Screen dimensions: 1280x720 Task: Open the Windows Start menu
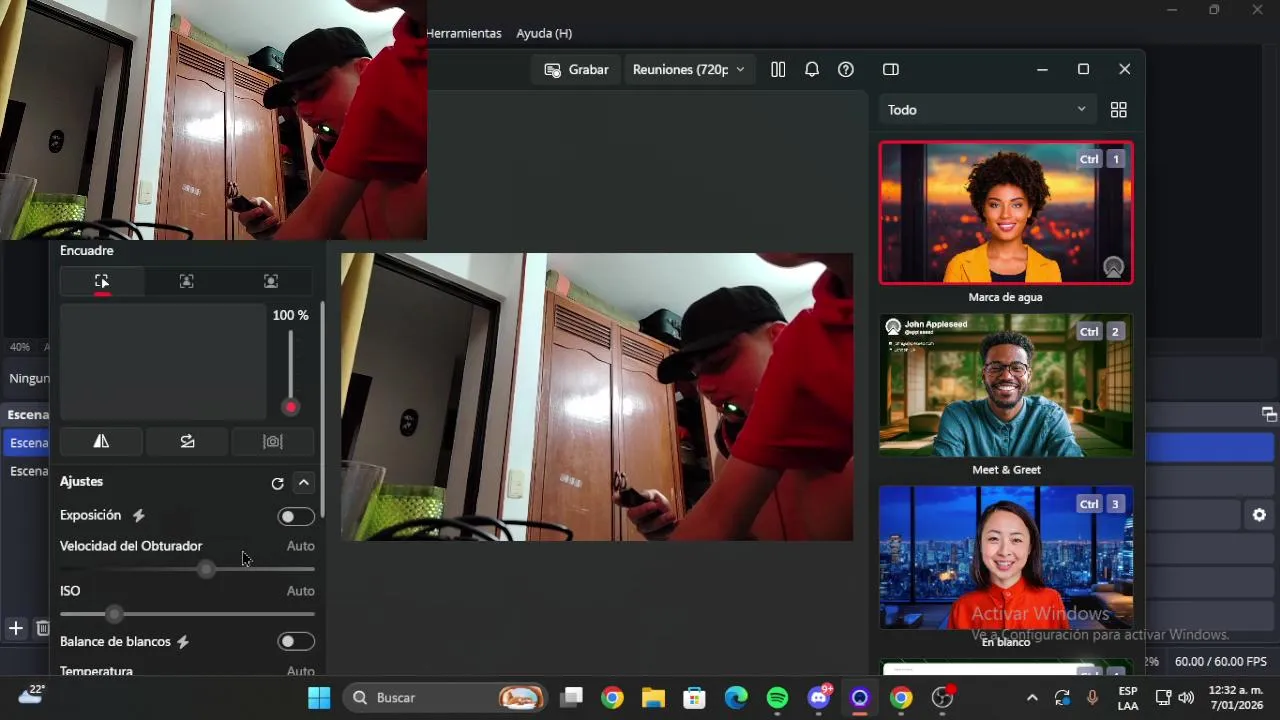pyautogui.click(x=319, y=698)
